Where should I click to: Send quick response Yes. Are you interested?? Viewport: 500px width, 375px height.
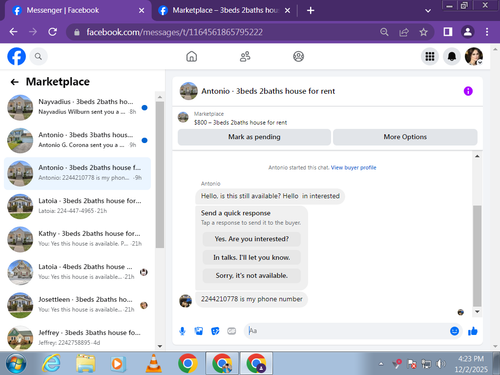252,239
